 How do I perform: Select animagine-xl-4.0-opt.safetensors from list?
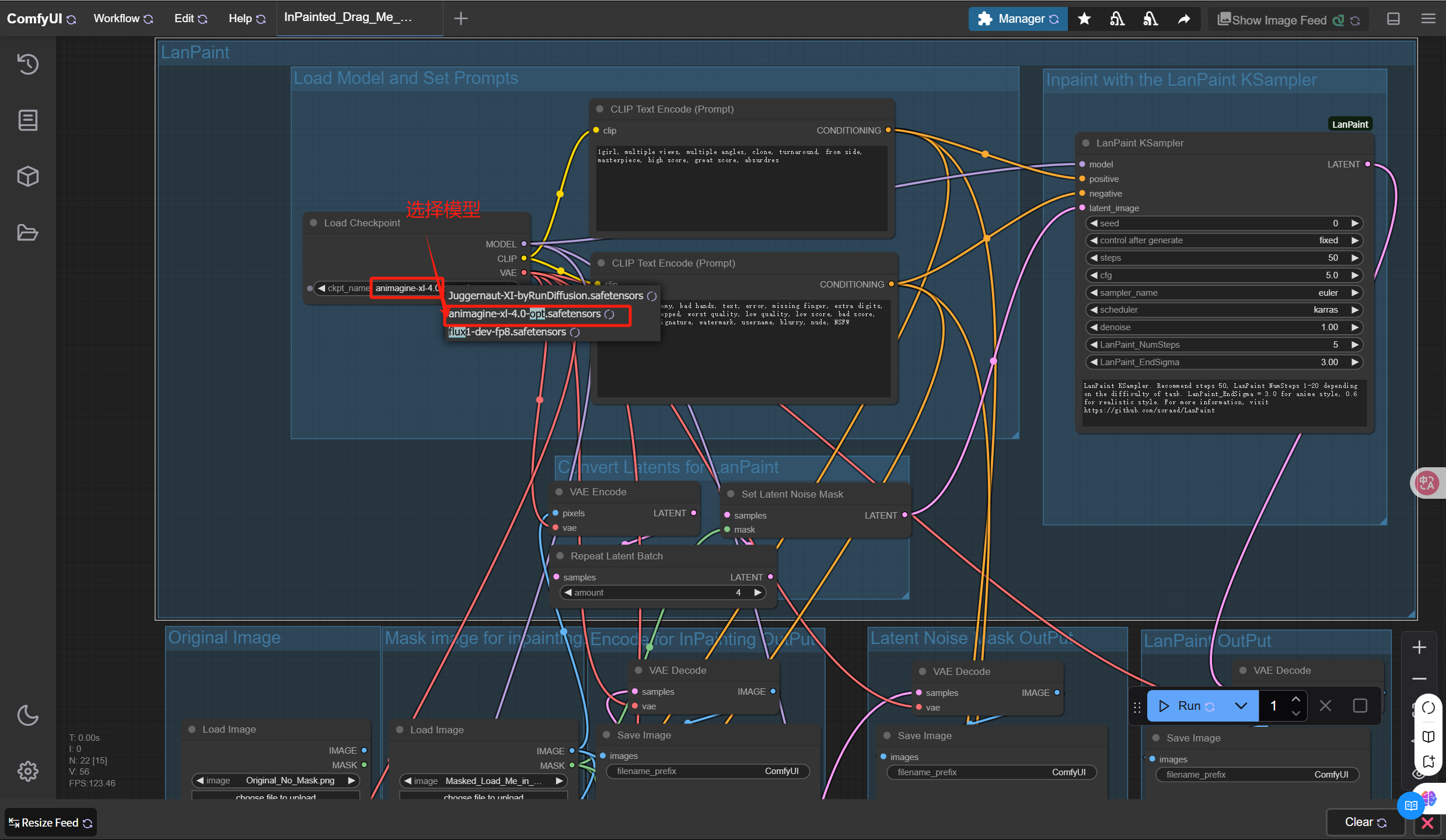click(x=524, y=314)
